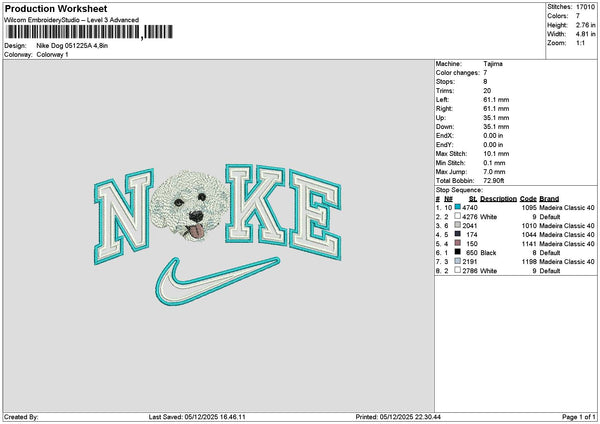Click the black swatch beside 650 Black
600x424 pixels.
458,252
